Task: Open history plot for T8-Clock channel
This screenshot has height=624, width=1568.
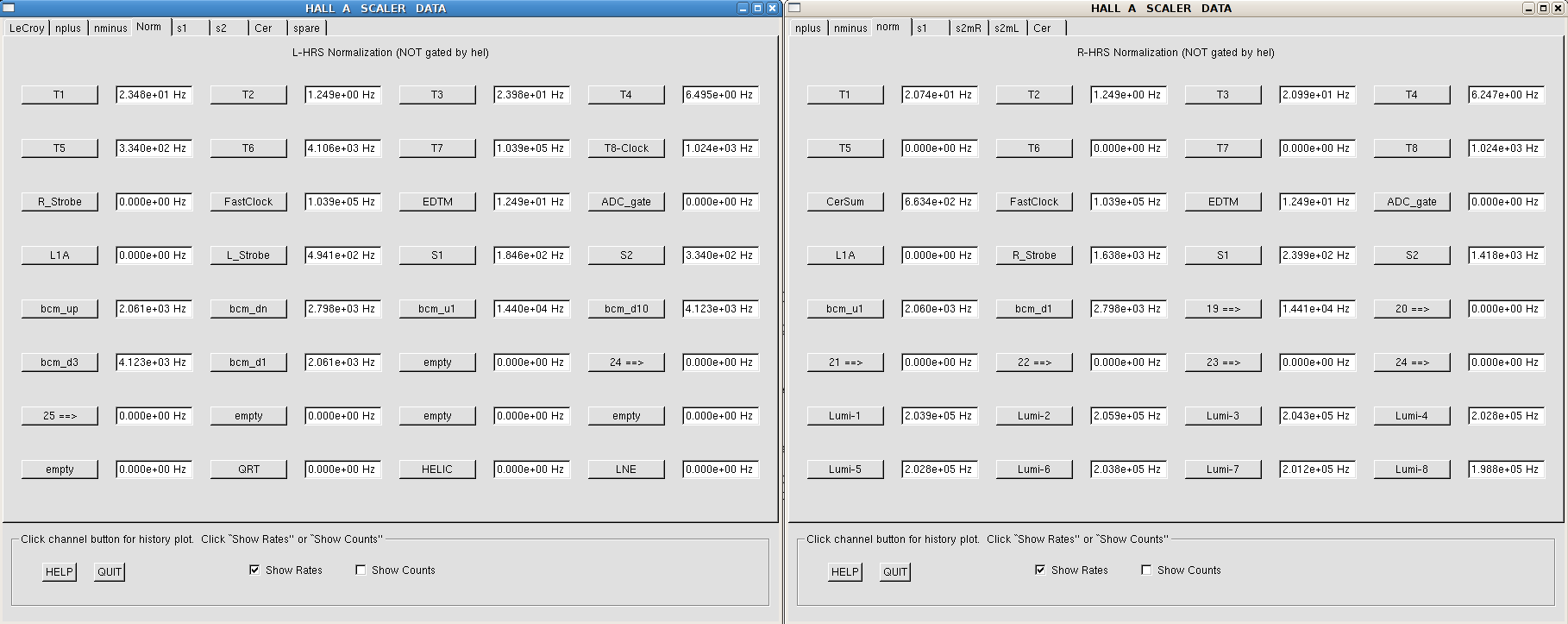Action: coord(626,148)
